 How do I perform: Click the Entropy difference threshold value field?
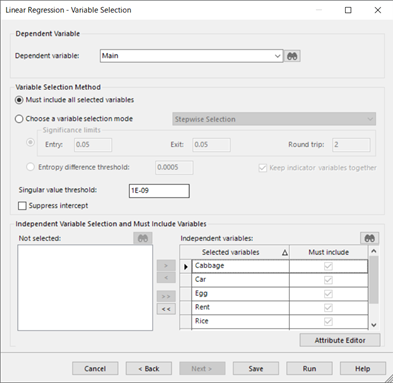174,167
